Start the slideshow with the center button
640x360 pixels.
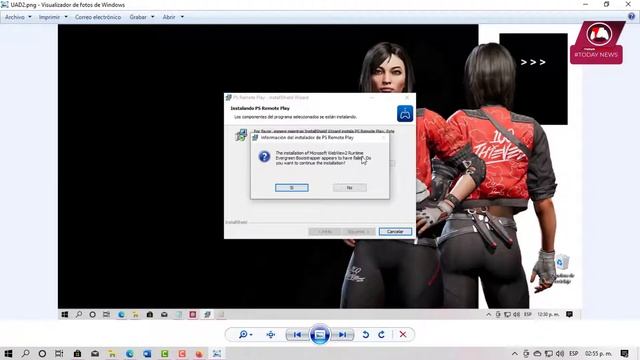(320, 335)
